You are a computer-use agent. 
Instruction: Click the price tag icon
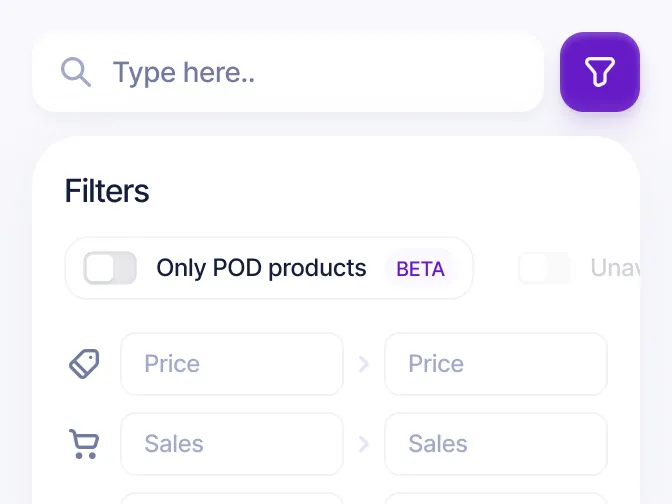pyautogui.click(x=84, y=364)
